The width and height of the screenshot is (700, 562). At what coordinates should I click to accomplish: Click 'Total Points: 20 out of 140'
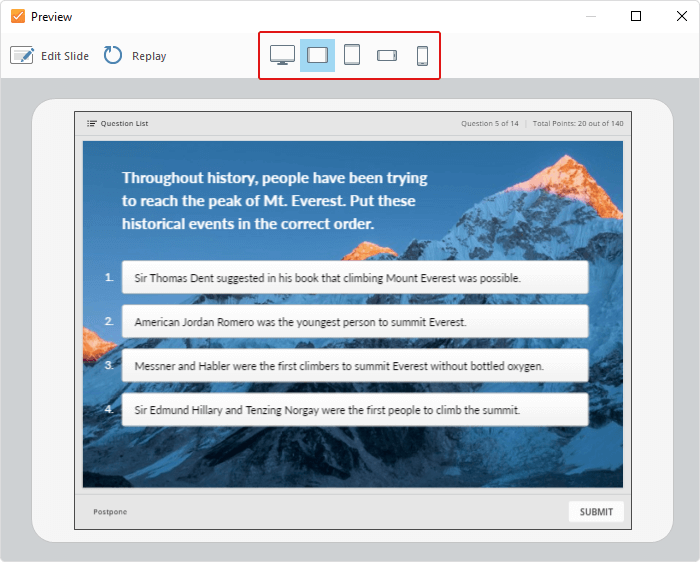tap(578, 124)
